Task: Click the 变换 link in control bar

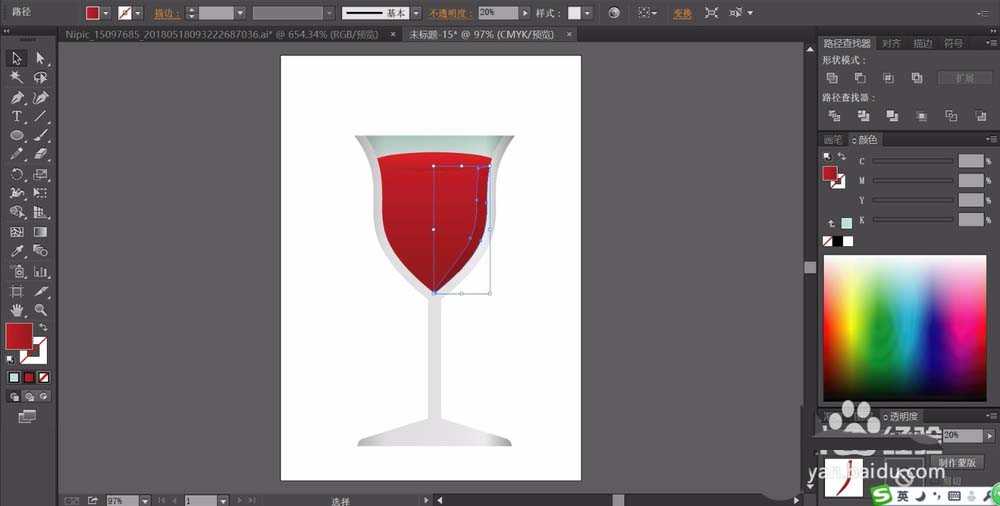Action: tap(682, 13)
